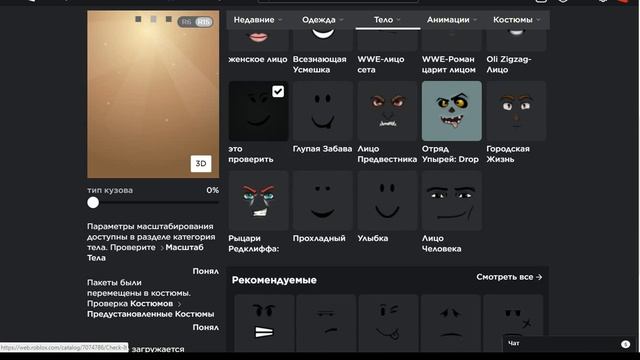Toggle the 3D avatar view

[x=201, y=164]
